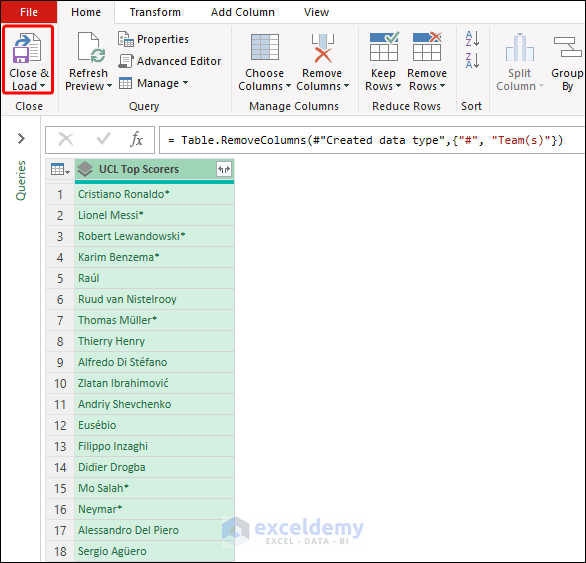
Task: Expand the Refresh Preview dropdown arrow
Action: pos(110,86)
